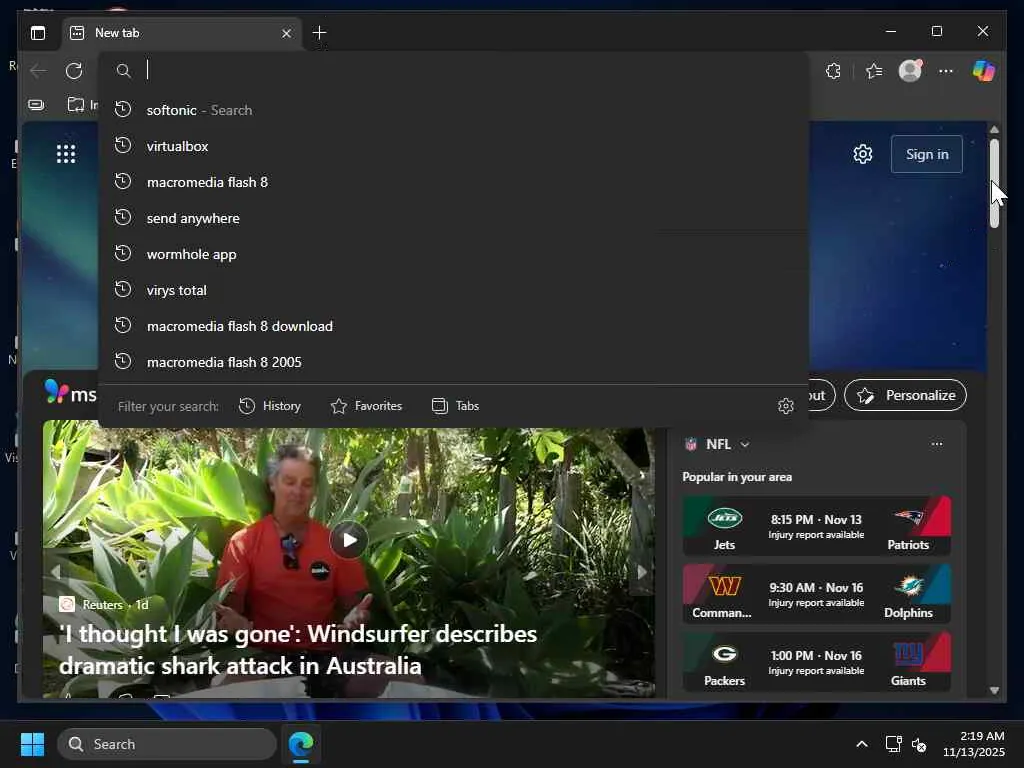This screenshot has width=1024, height=768.
Task: Open page settings gear icon
Action: [x=863, y=154]
